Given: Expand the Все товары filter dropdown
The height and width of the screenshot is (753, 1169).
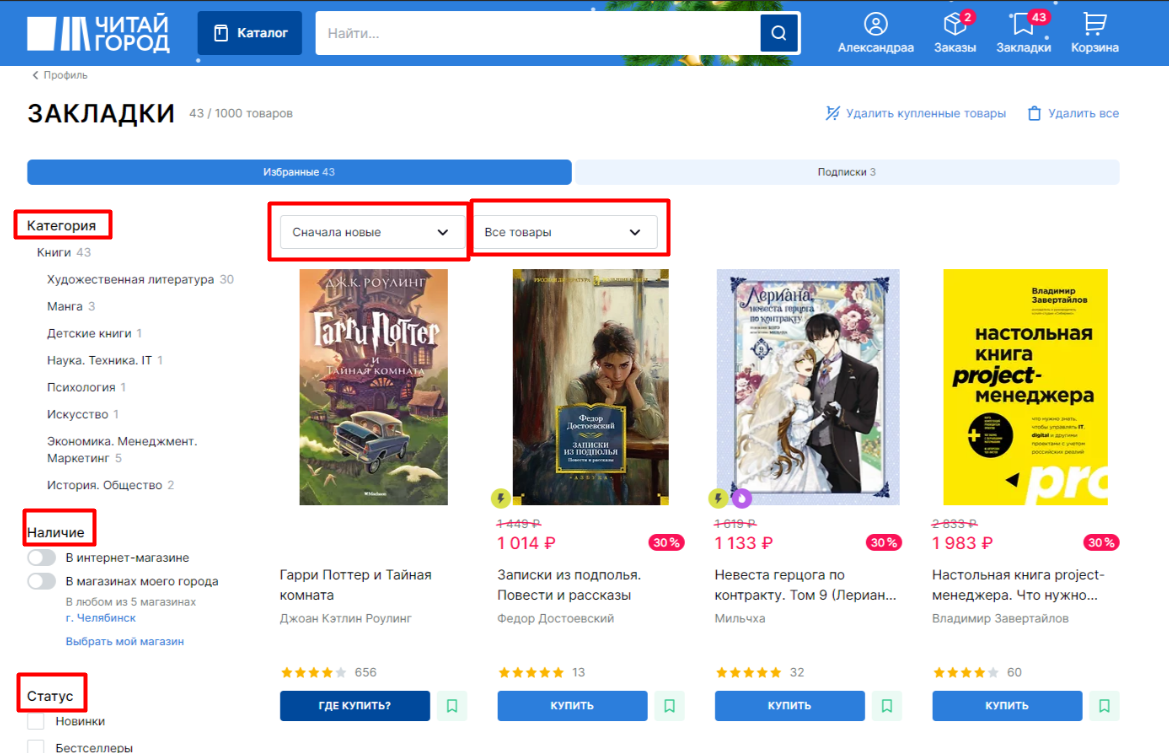Looking at the screenshot, I should tap(563, 232).
